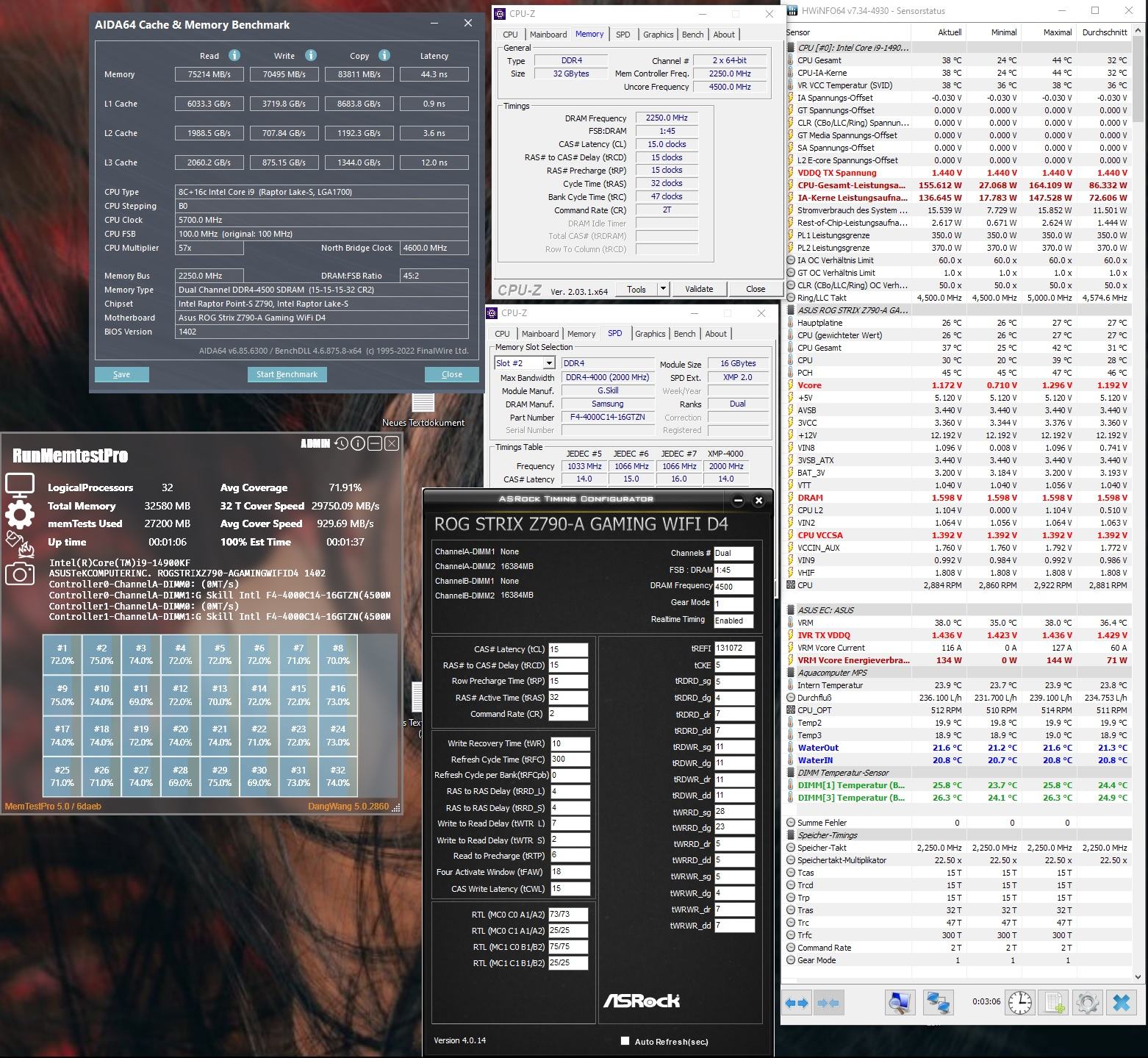
Task: Click AIDA64 Close button
Action: 452,374
